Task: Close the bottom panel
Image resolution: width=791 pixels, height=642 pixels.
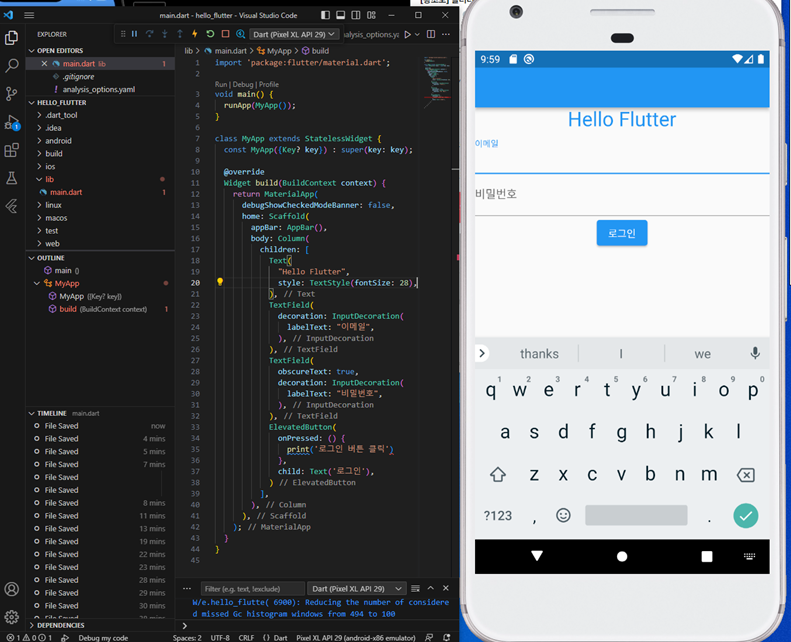Action: (x=446, y=588)
